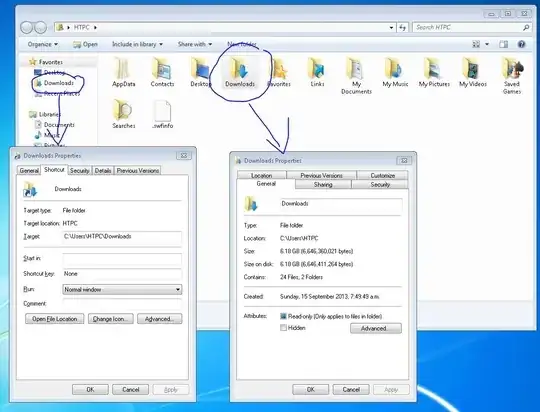Screen dimensions: 540x412
Task: Click the Change Icon button
Action: coord(111,319)
